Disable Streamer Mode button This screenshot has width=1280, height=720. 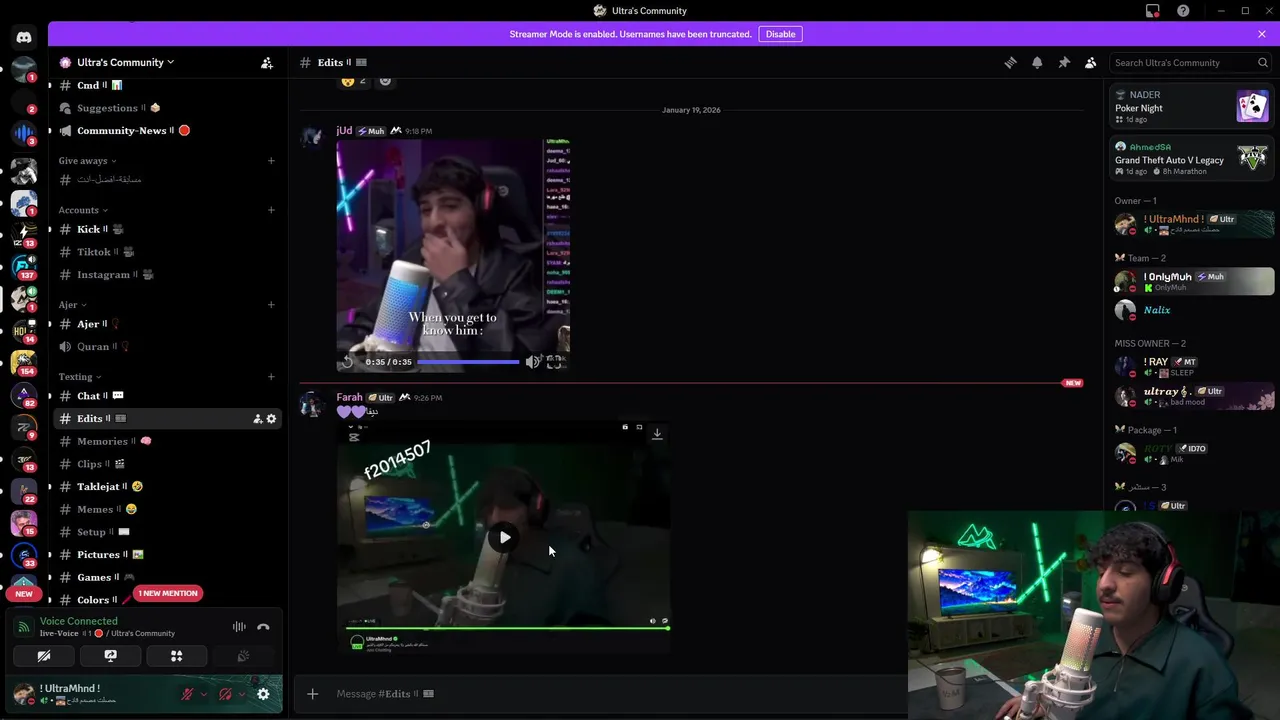click(x=780, y=34)
